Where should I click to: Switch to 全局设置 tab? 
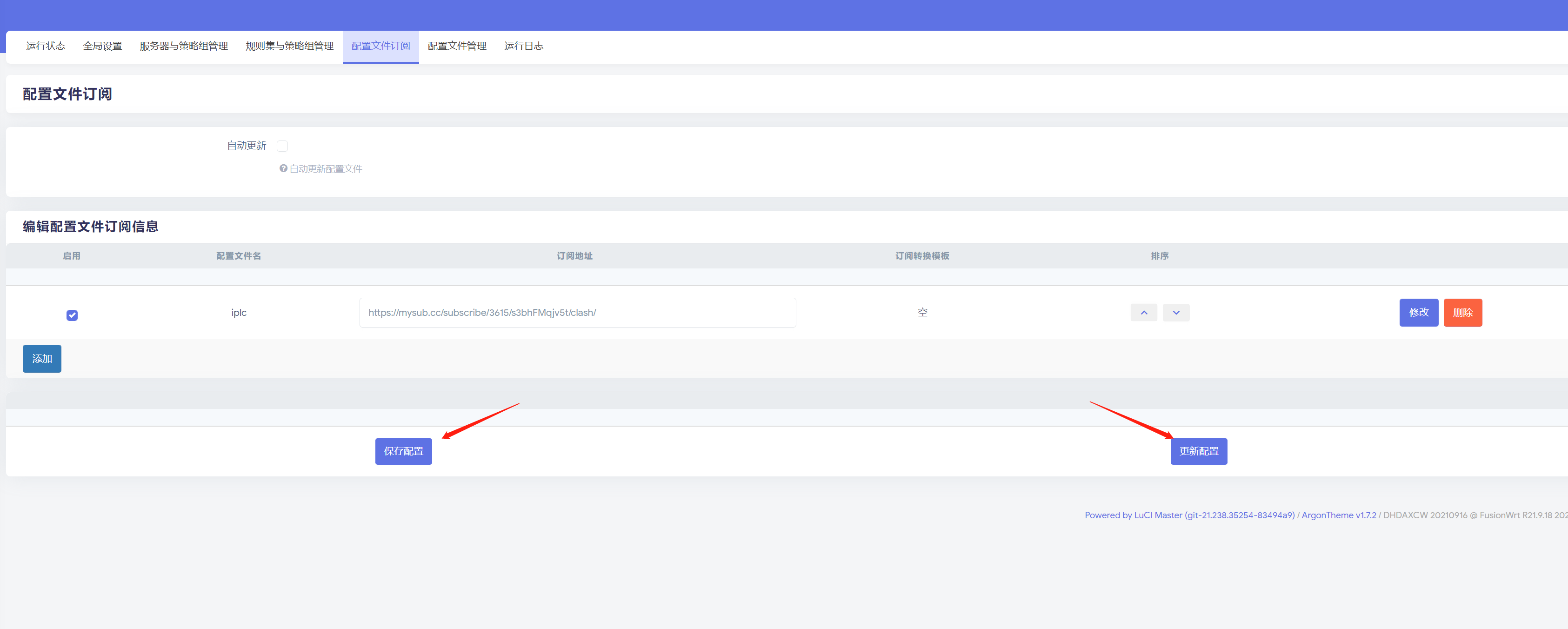click(102, 46)
